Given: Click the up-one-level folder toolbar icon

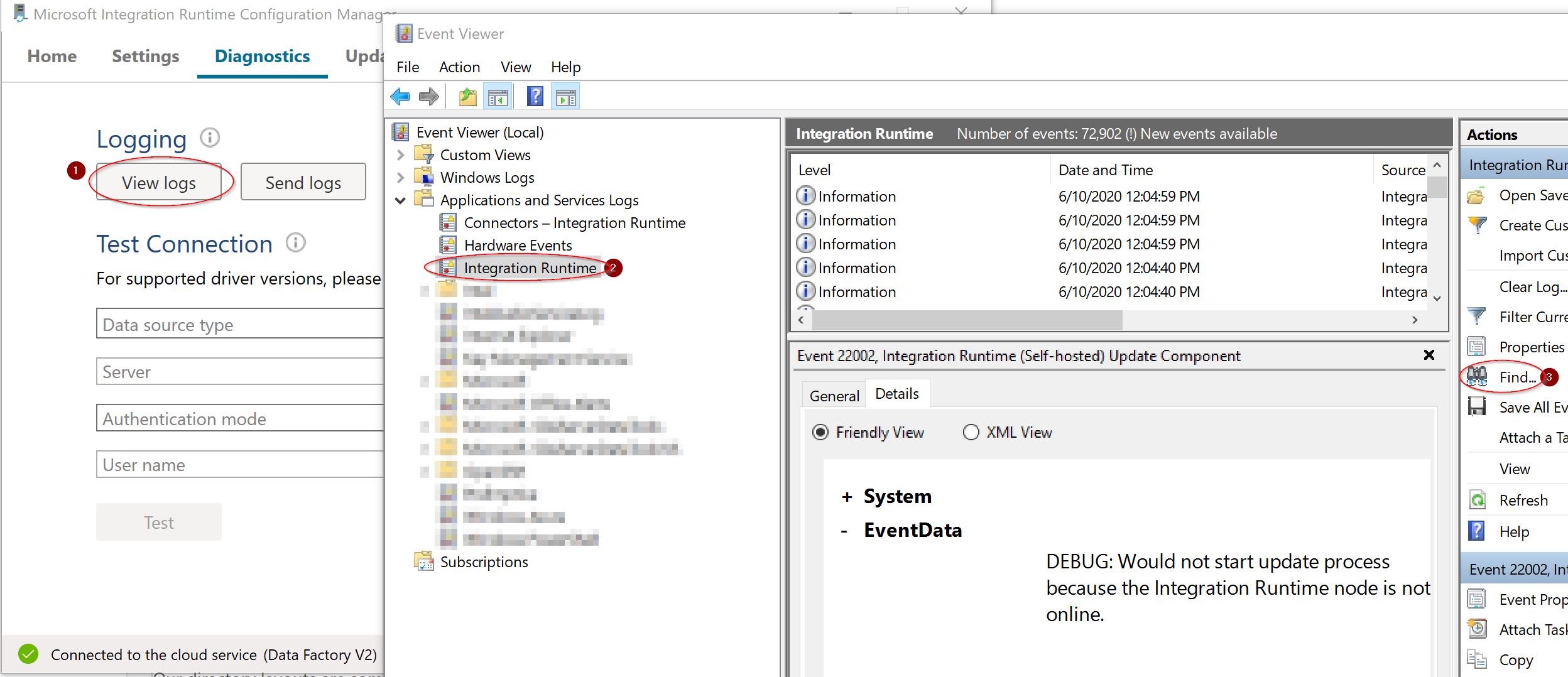Looking at the screenshot, I should (x=467, y=97).
